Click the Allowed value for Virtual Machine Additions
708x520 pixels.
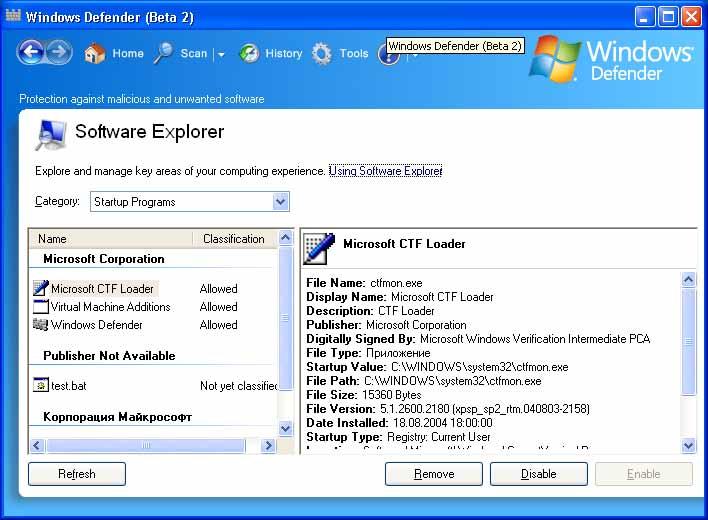pyautogui.click(x=219, y=307)
